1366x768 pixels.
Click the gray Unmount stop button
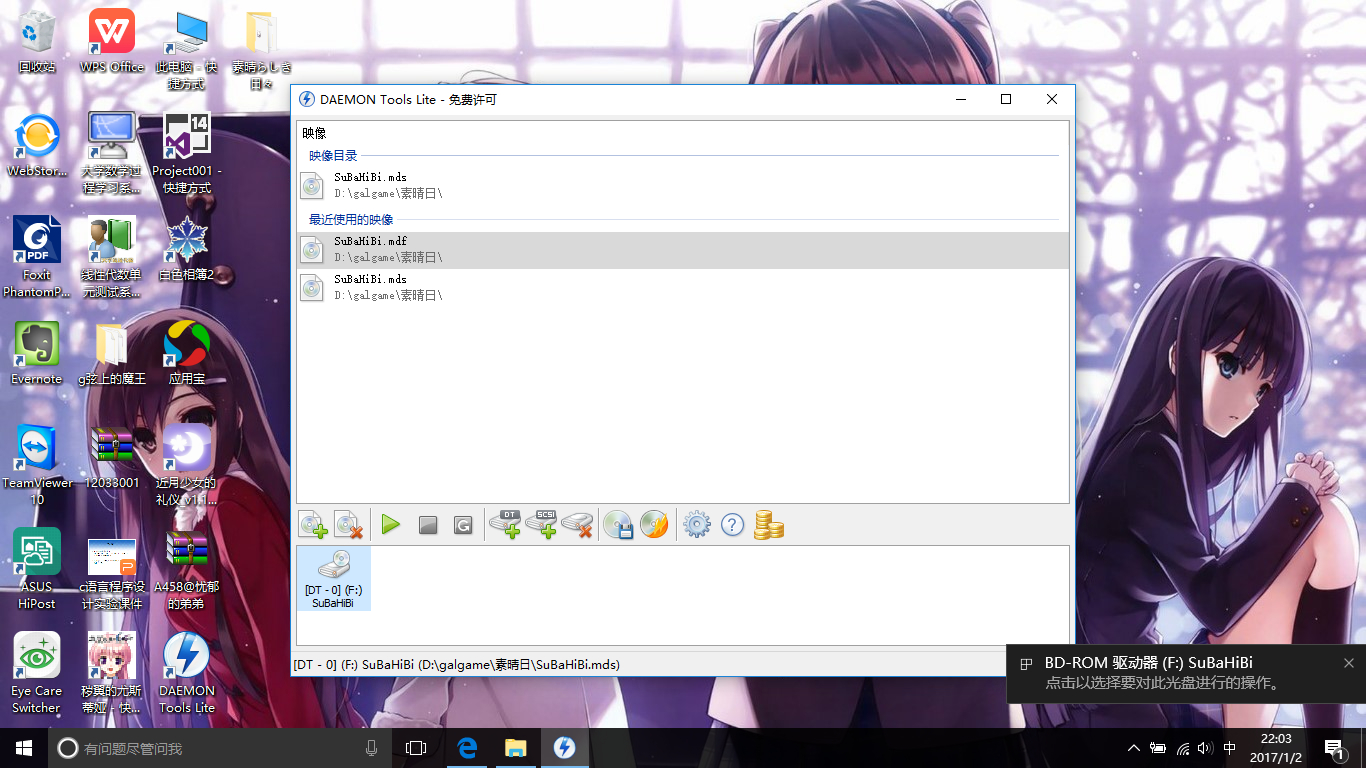(428, 525)
